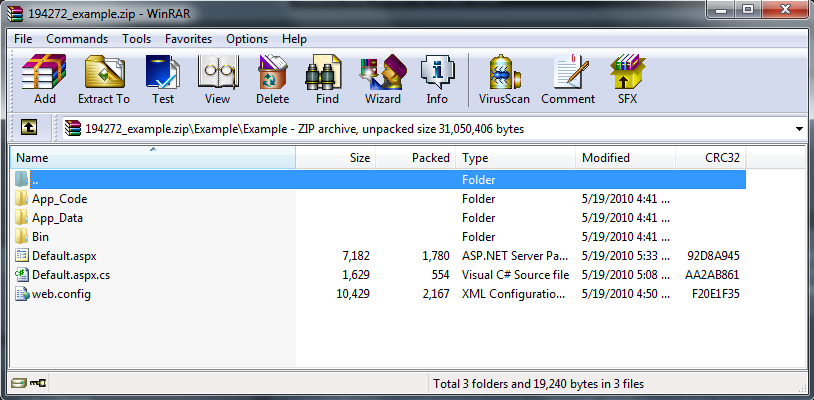Click size value 10,429
Image resolution: width=814 pixels, height=400 pixels.
(x=353, y=294)
